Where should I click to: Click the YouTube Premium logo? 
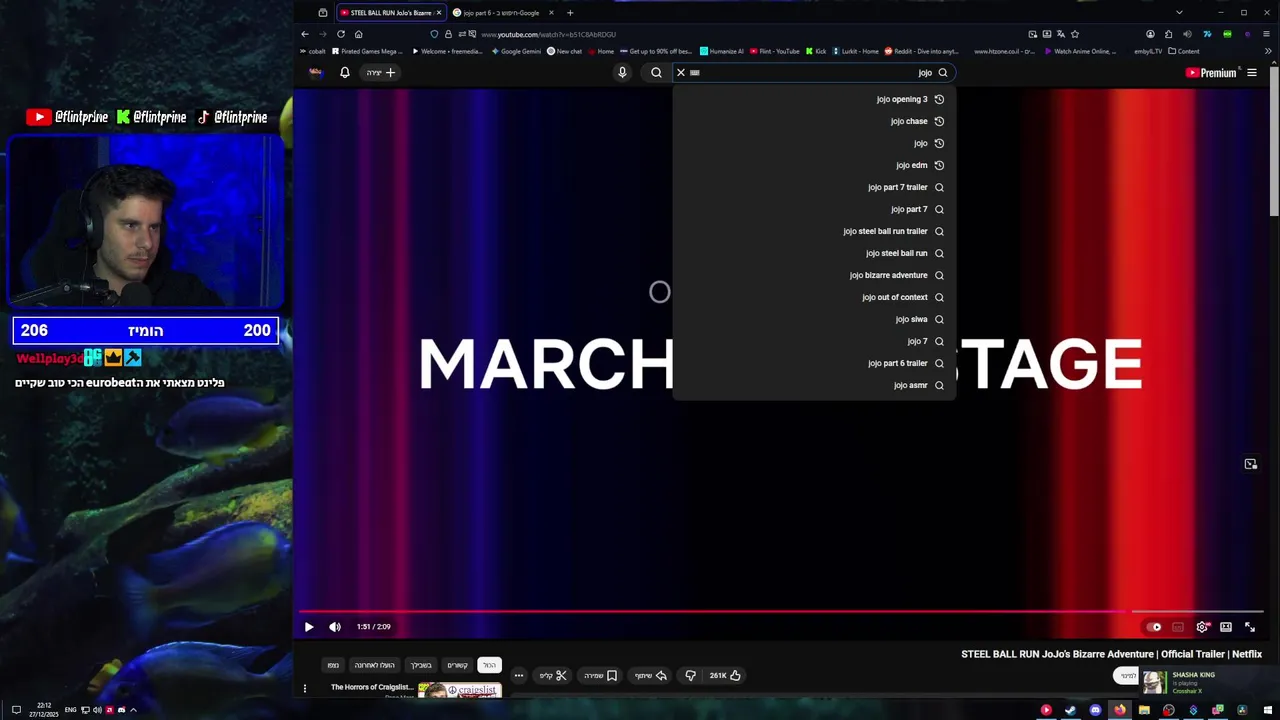[1211, 72]
